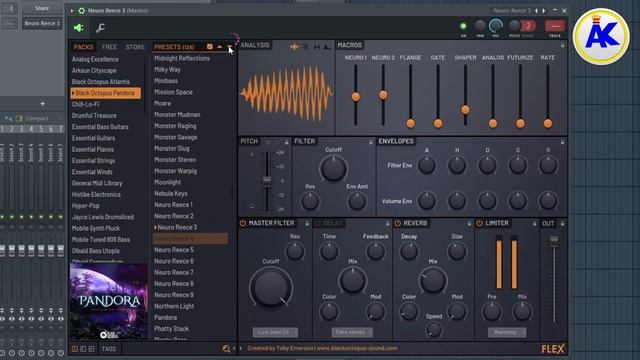
Task: Open the Low pass 24 filter type dropdown
Action: pos(275,332)
